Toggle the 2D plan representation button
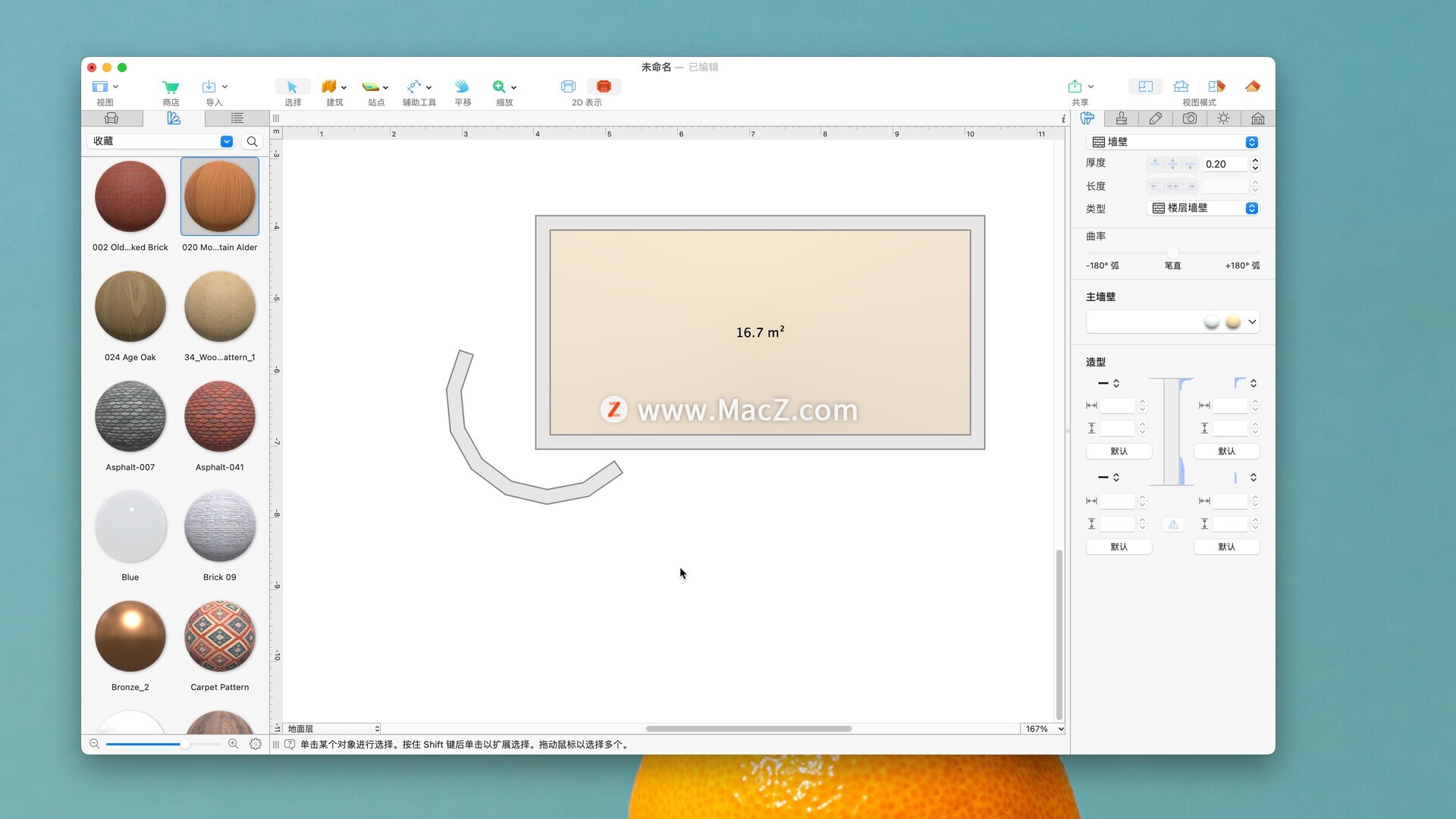The width and height of the screenshot is (1456, 819). tap(569, 86)
